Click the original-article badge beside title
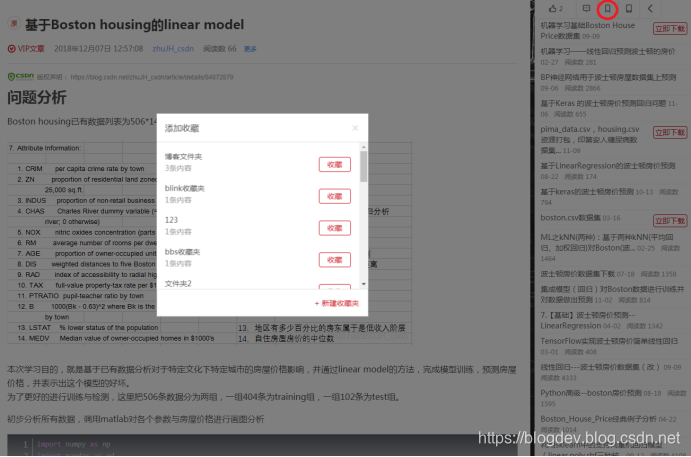691x457 pixels. [14, 23]
